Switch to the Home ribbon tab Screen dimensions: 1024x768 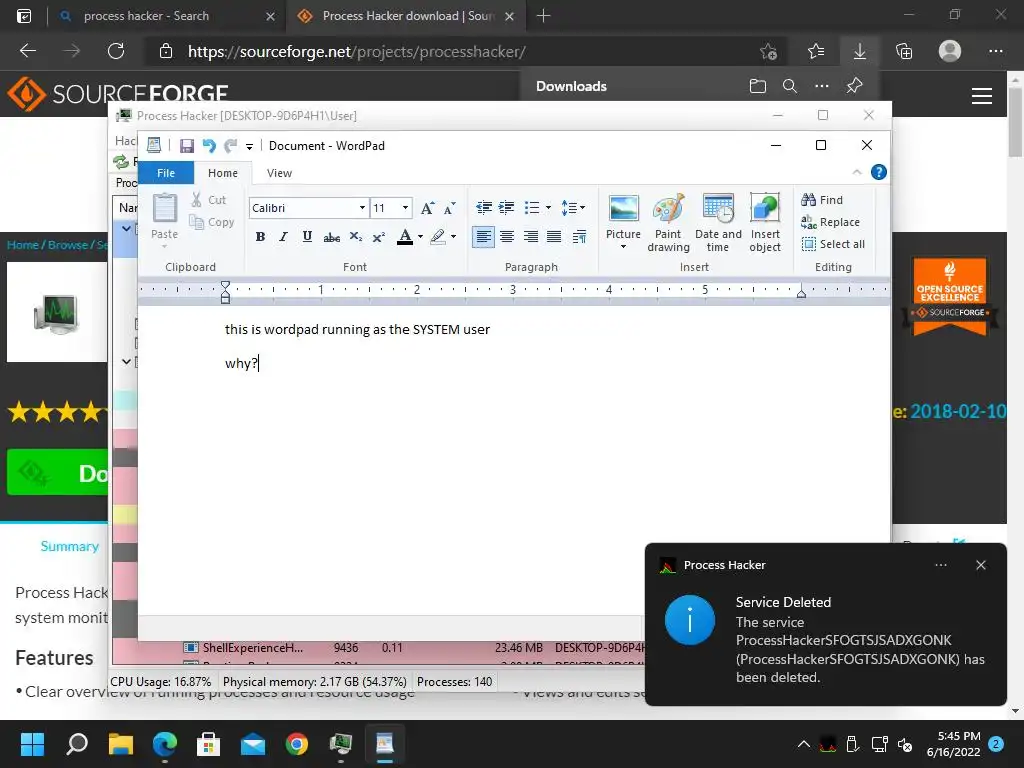tap(223, 173)
